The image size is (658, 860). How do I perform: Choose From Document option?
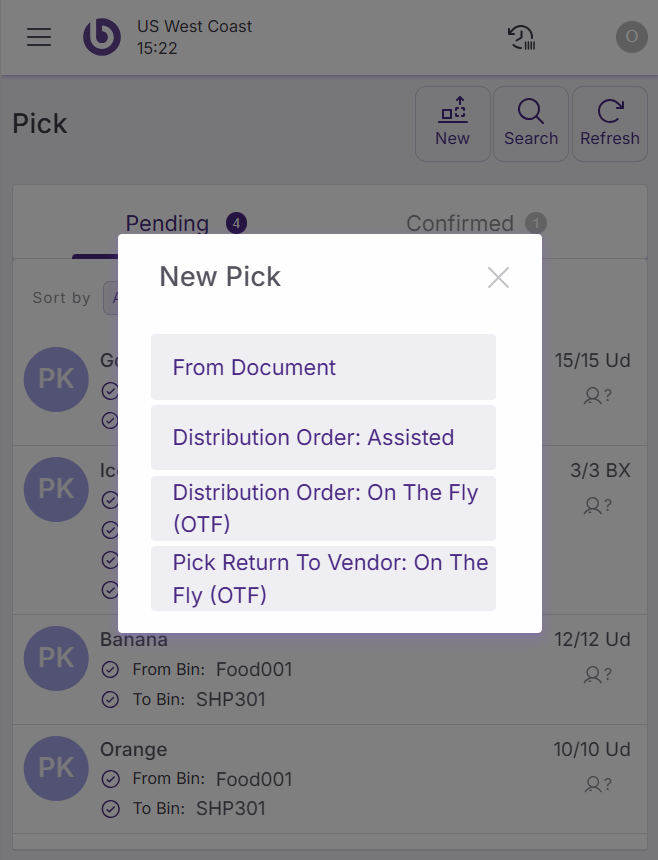click(323, 367)
